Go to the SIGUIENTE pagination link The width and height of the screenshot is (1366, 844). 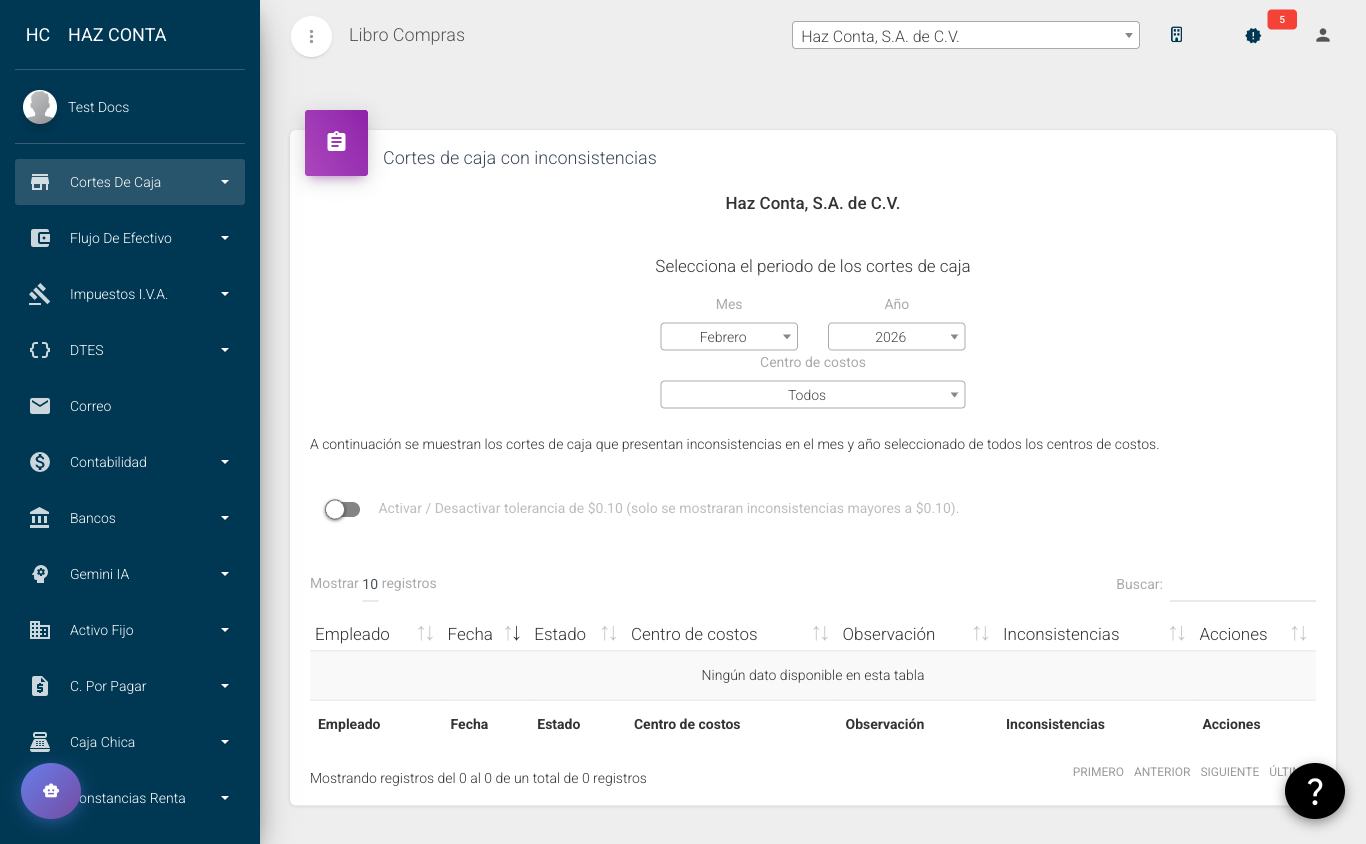[1229, 771]
